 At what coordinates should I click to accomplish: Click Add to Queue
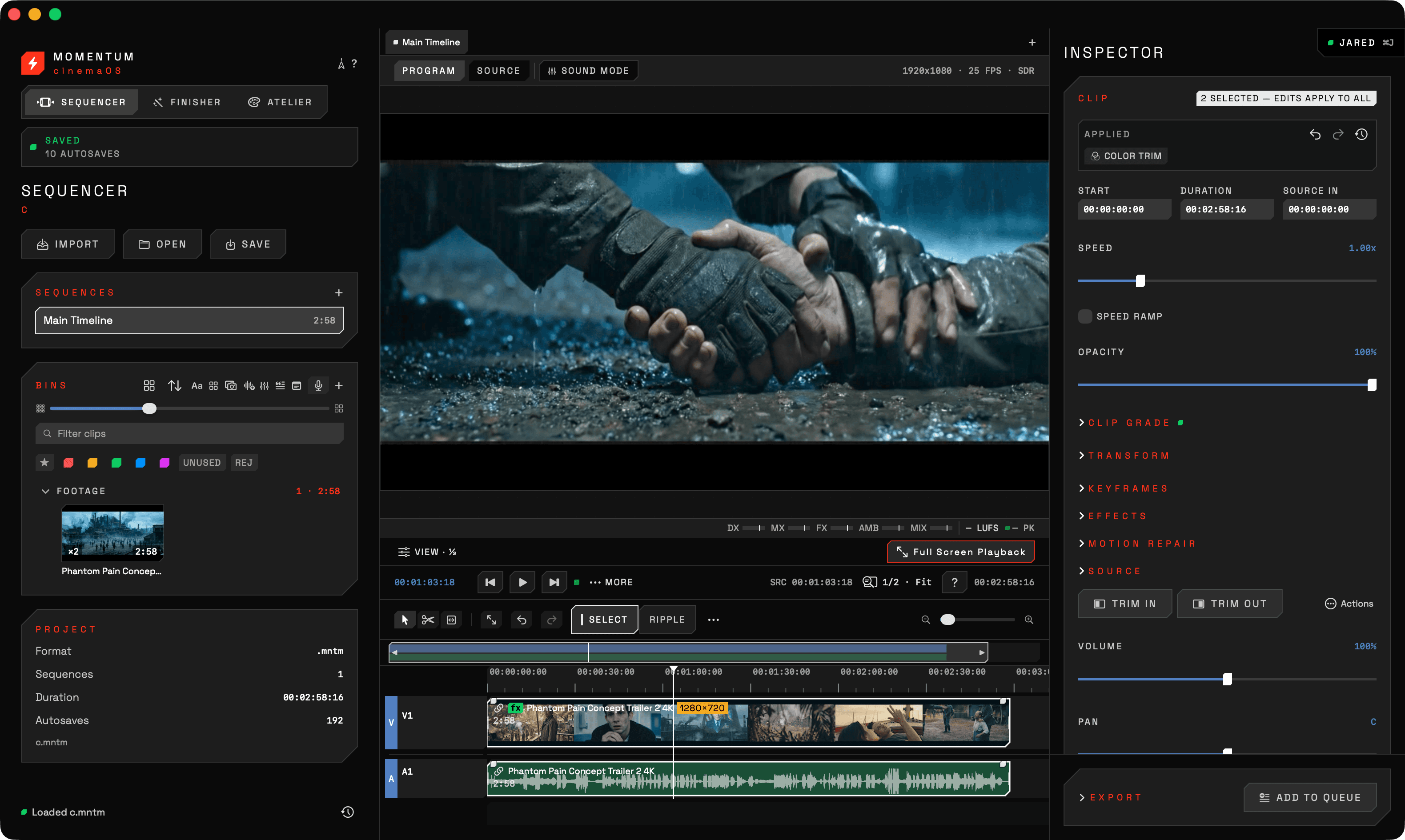point(1310,797)
